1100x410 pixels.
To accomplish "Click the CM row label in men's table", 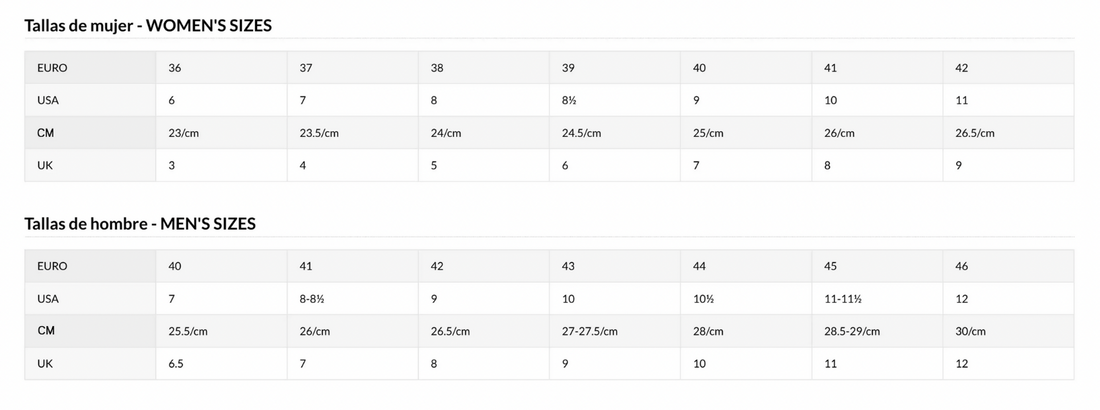I will click(46, 331).
